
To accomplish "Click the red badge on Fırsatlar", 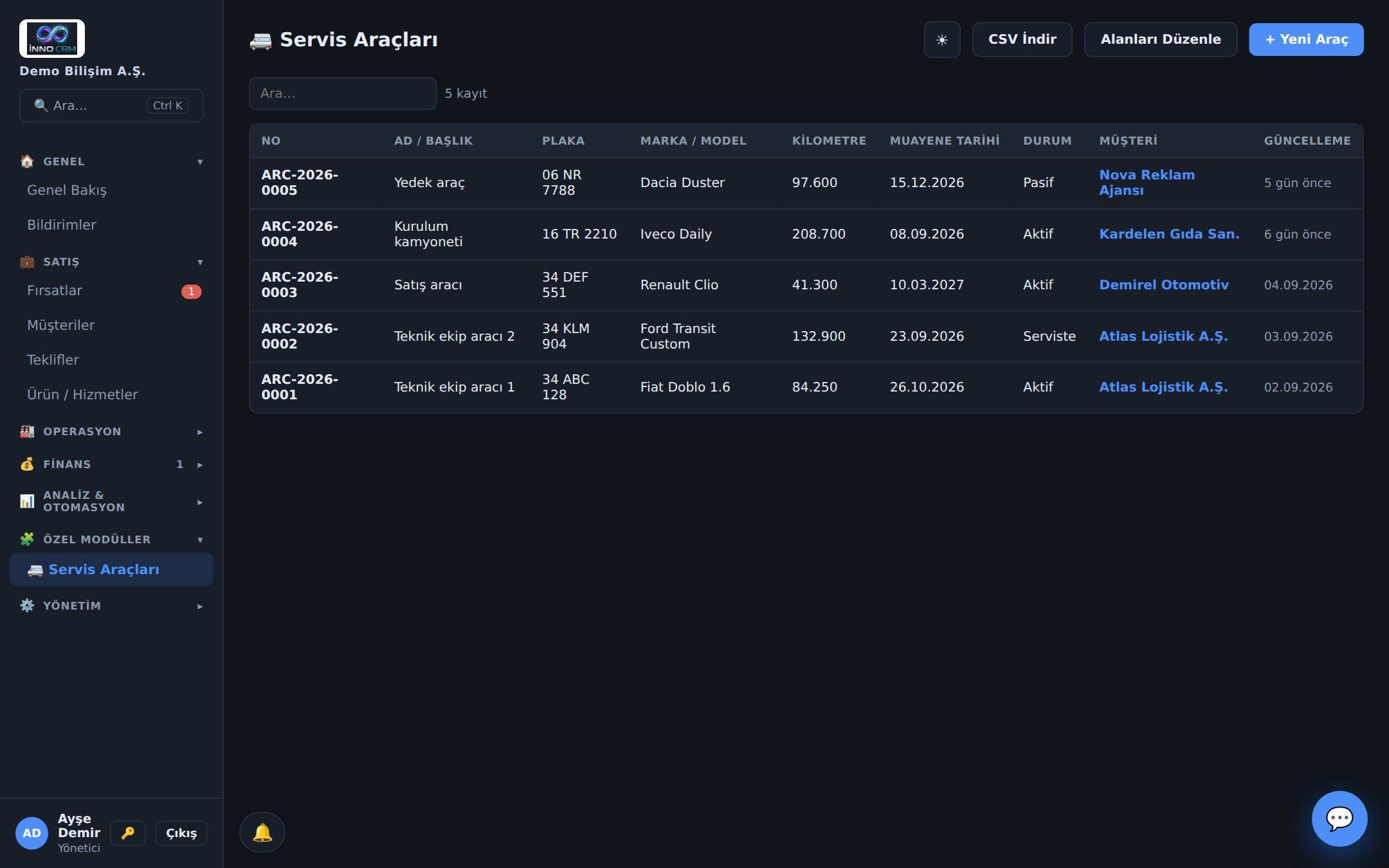I will (191, 291).
